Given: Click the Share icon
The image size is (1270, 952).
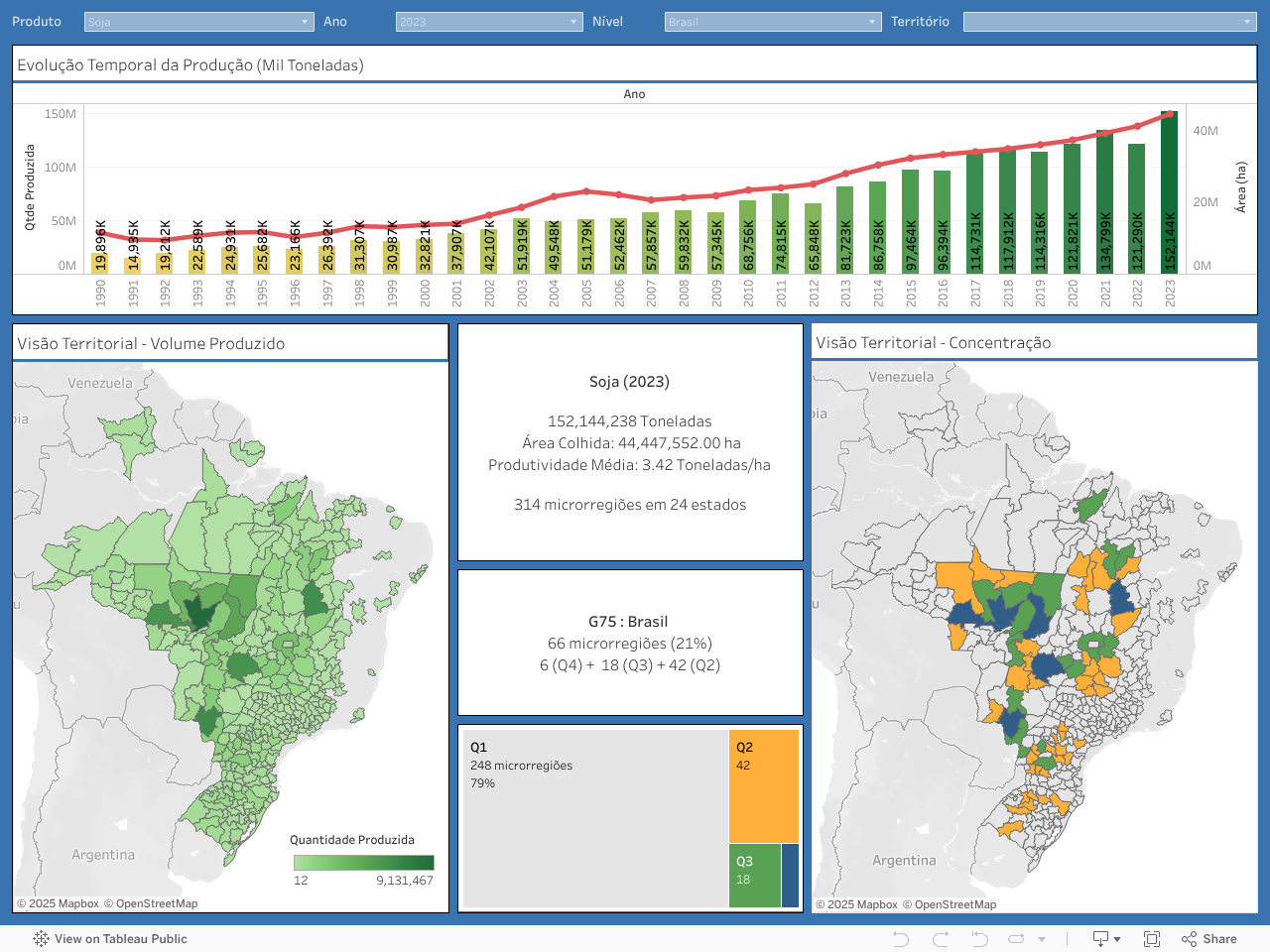Looking at the screenshot, I should click(1209, 939).
